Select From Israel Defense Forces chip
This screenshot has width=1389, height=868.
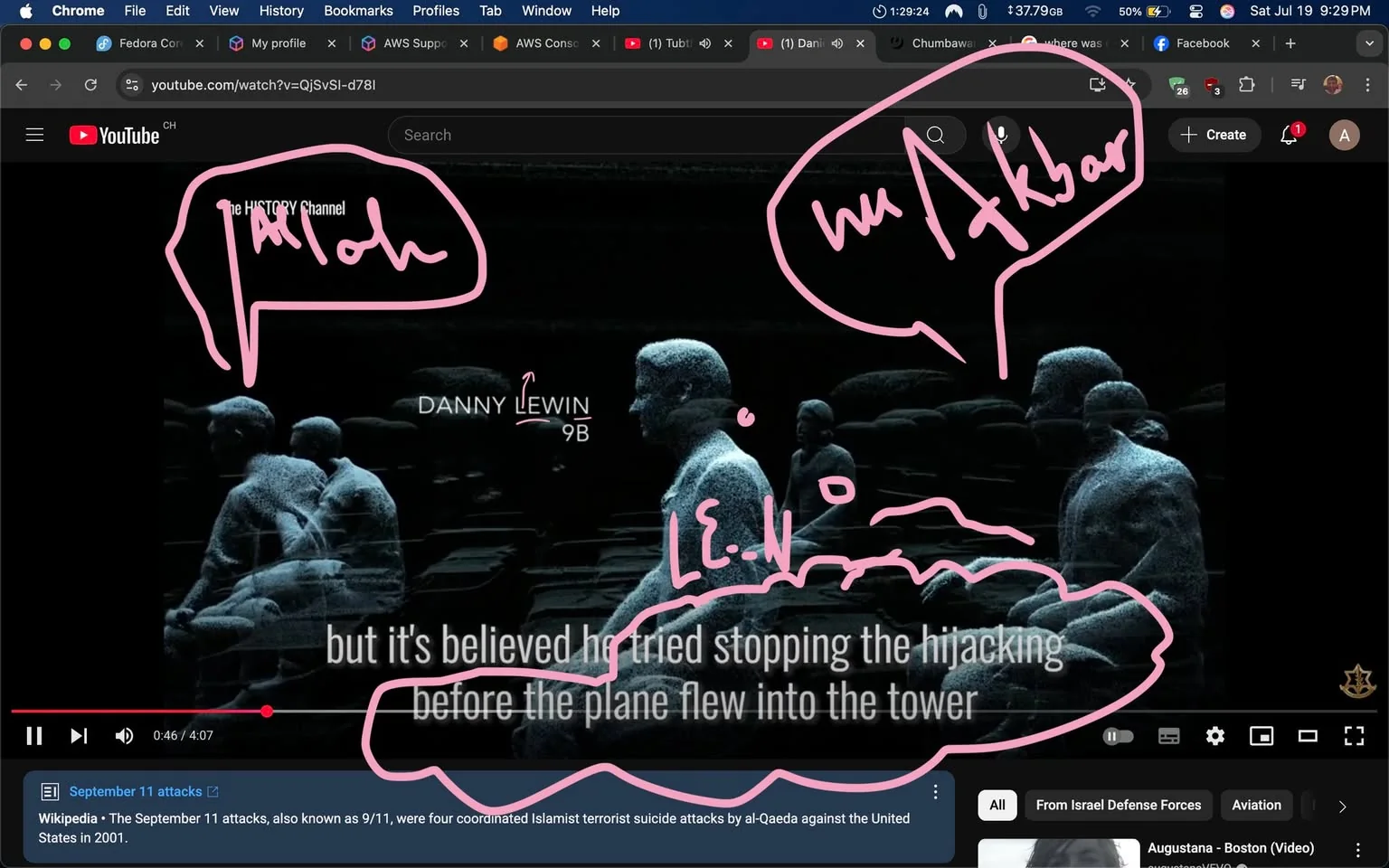1119,805
